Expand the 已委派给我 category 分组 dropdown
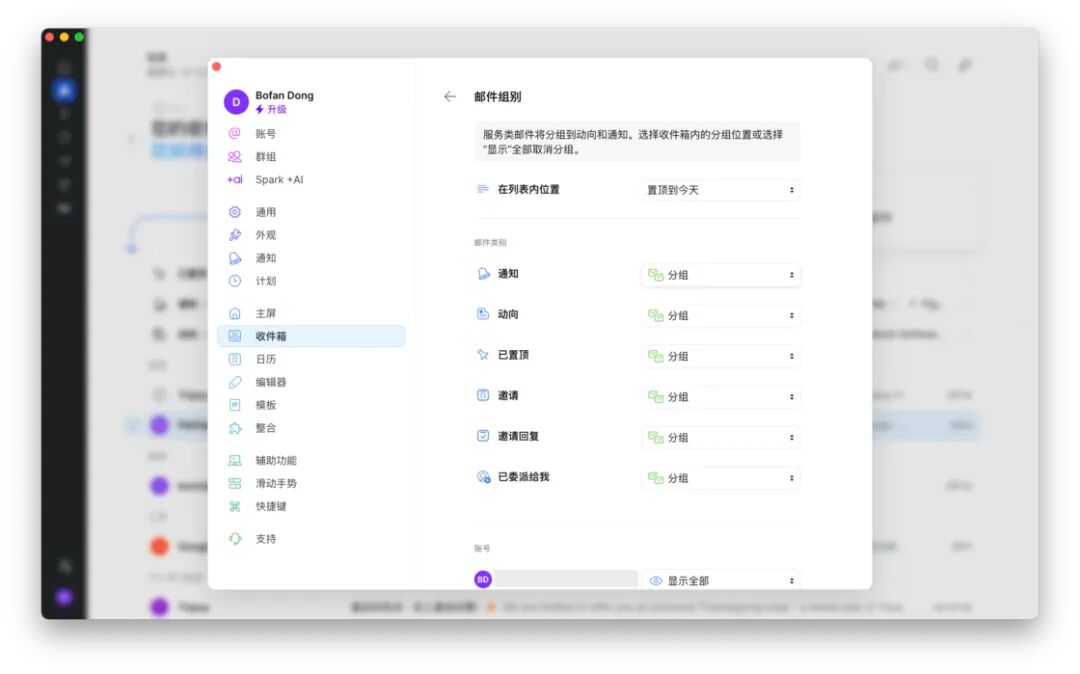This screenshot has width=1080, height=674. 721,478
